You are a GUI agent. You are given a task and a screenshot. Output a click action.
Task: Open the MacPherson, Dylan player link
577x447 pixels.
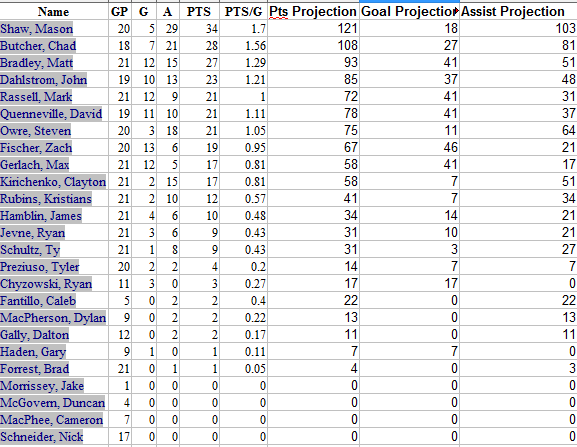pos(53,318)
